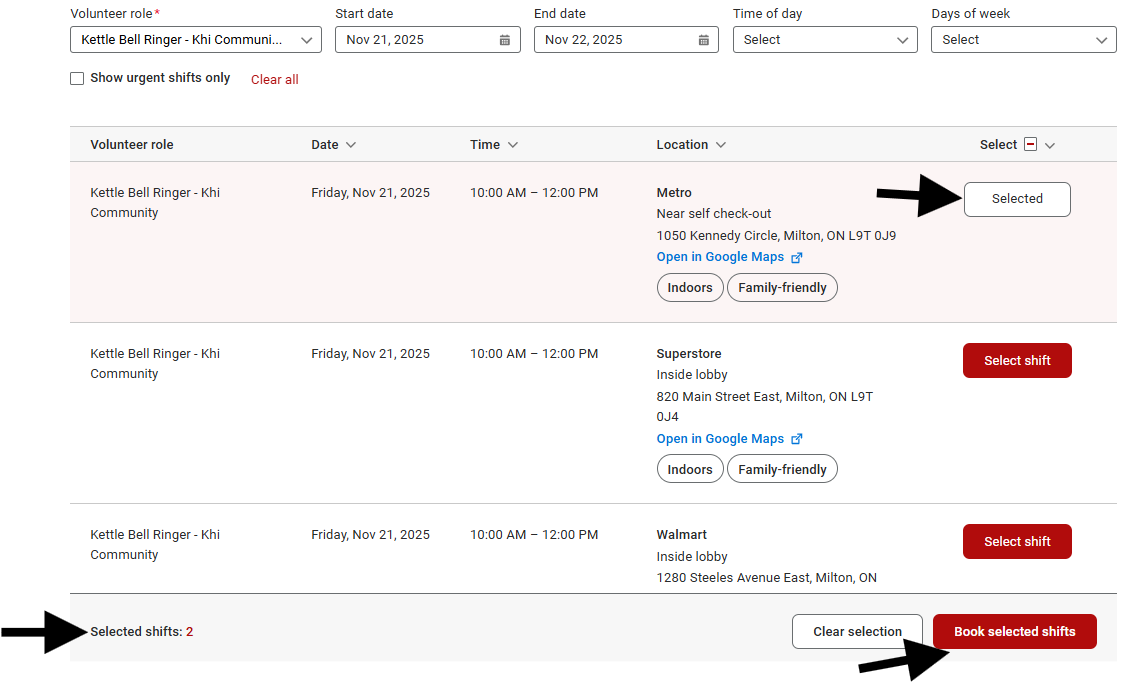Click the Time column sort chevron
The image size is (1124, 682).
(513, 145)
